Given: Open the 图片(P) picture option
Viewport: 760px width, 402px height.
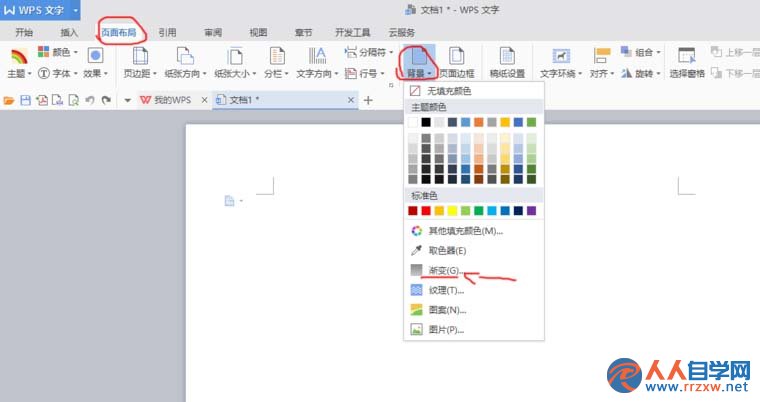Looking at the screenshot, I should pos(474,330).
